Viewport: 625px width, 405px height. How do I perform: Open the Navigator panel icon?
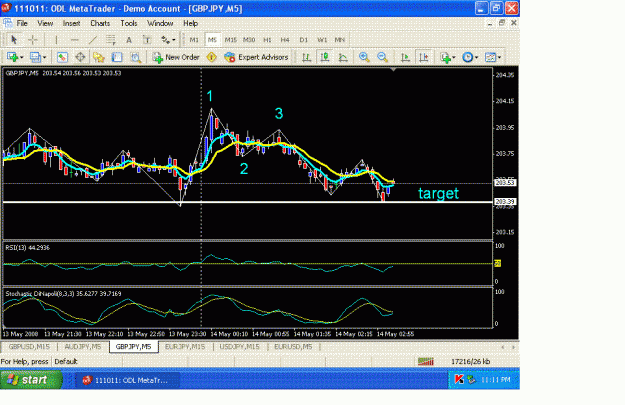point(98,57)
